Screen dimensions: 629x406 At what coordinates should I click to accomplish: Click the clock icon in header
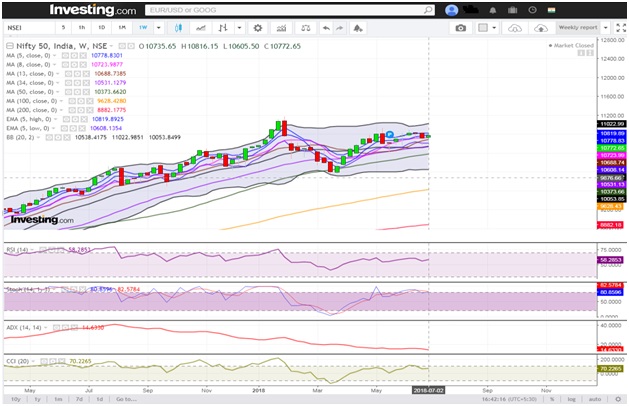532,10
